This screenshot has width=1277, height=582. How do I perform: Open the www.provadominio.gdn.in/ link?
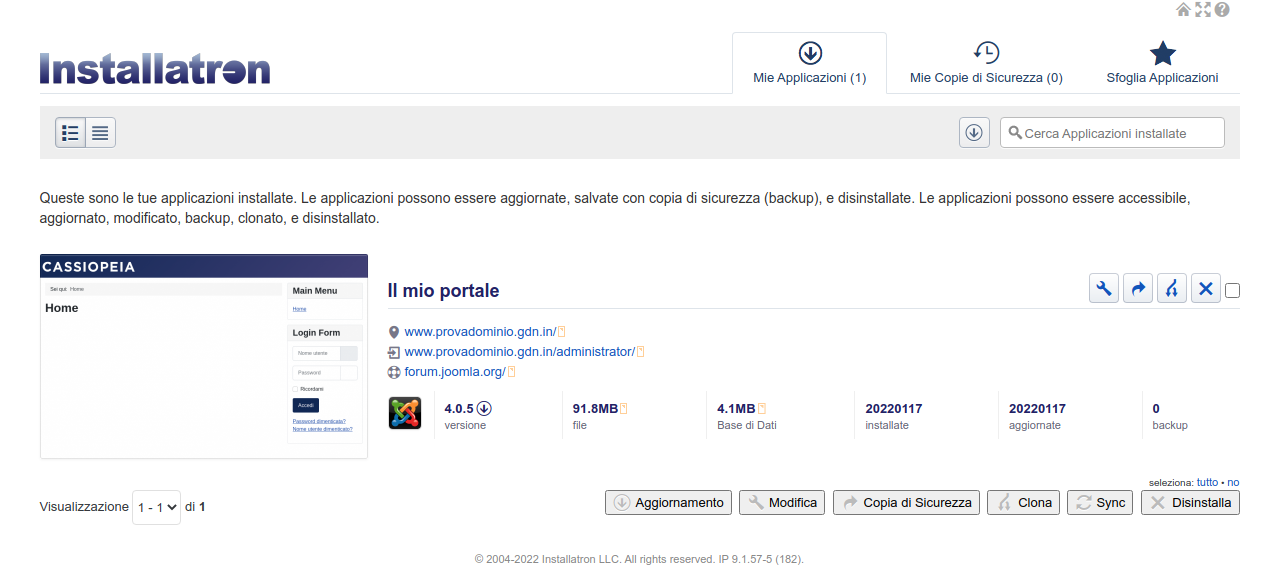click(x=480, y=332)
